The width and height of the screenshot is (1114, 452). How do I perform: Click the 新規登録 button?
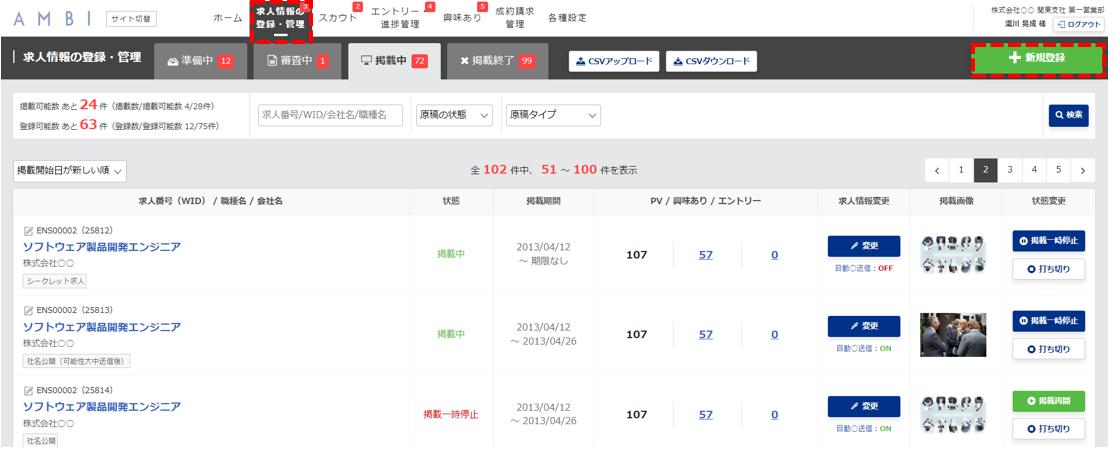coord(1037,58)
